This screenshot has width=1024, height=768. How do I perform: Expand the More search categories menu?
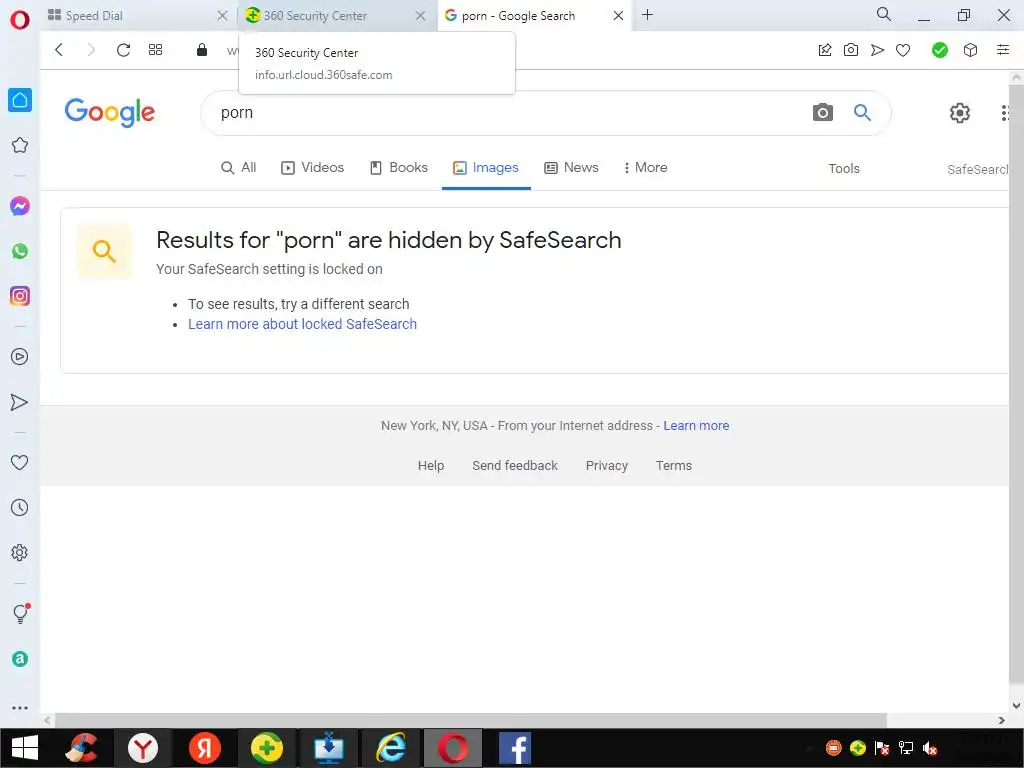645,168
